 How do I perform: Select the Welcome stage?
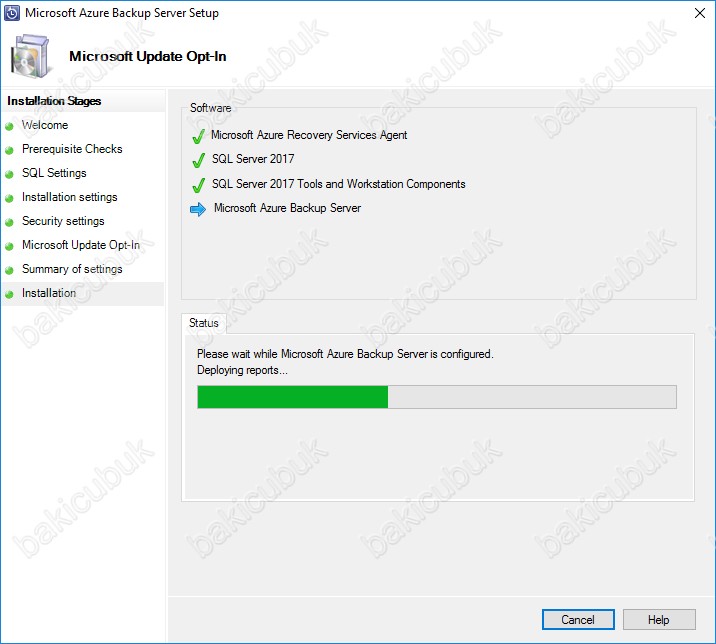click(x=45, y=125)
